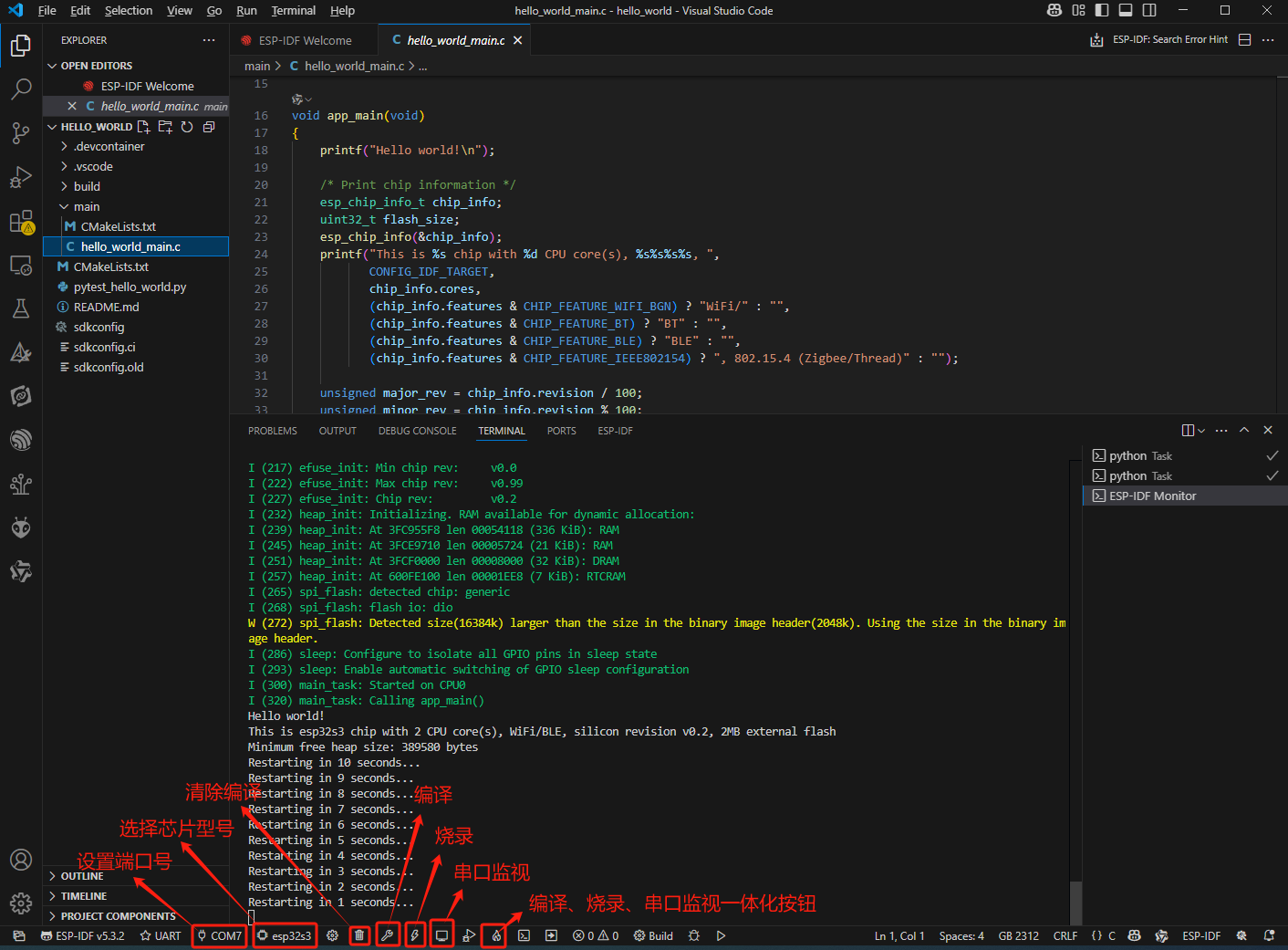Click the build, flash and monitor flame icon
The height and width of the screenshot is (950, 1288).
496,935
